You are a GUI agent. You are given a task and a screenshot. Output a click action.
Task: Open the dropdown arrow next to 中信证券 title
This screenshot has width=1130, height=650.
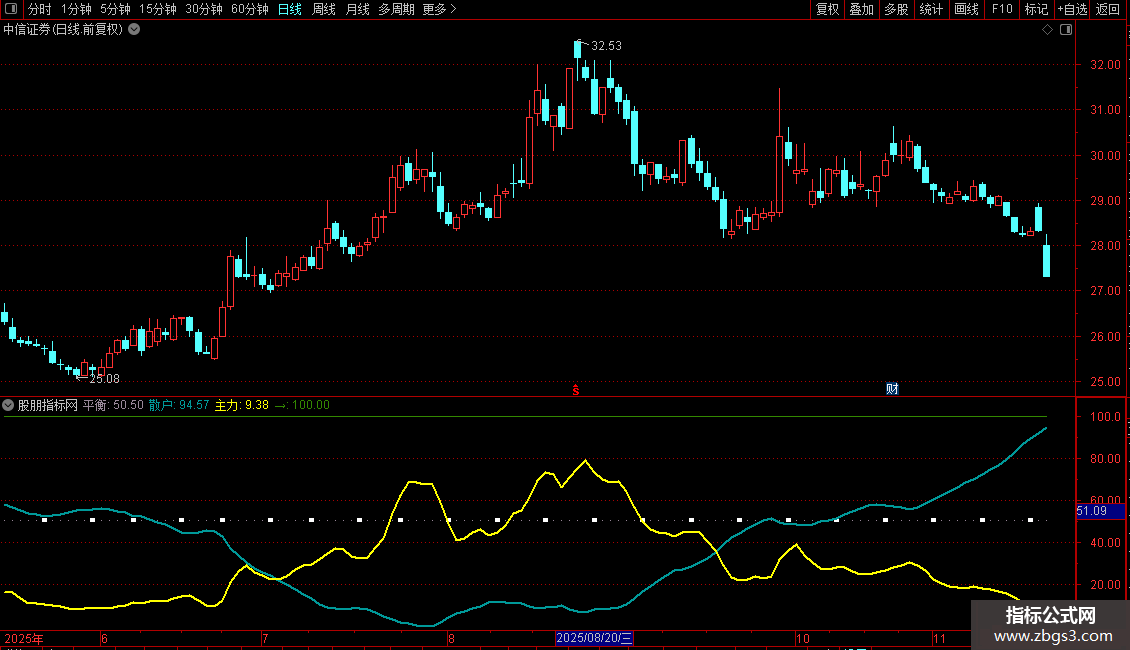click(134, 30)
